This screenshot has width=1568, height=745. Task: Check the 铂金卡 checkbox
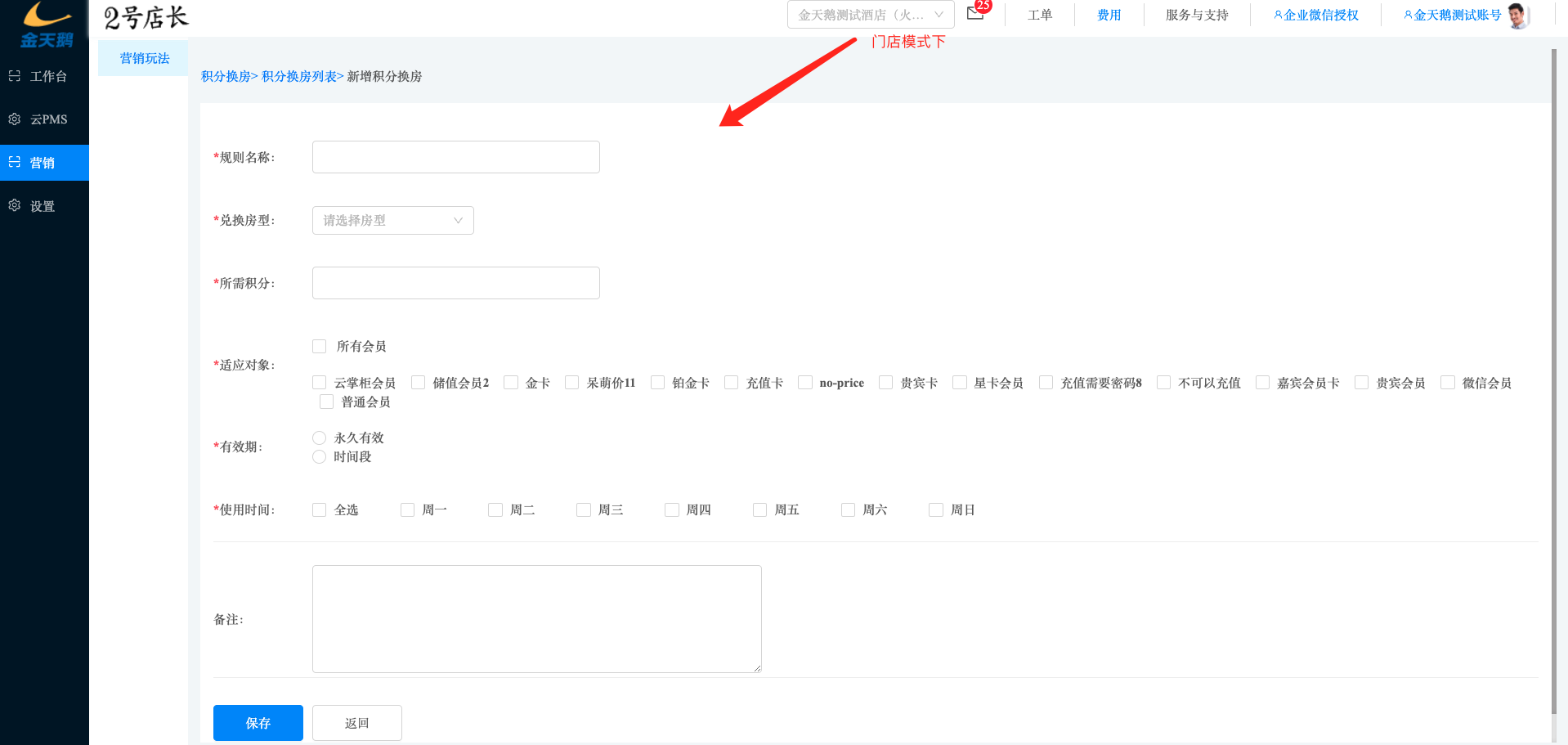coord(657,383)
